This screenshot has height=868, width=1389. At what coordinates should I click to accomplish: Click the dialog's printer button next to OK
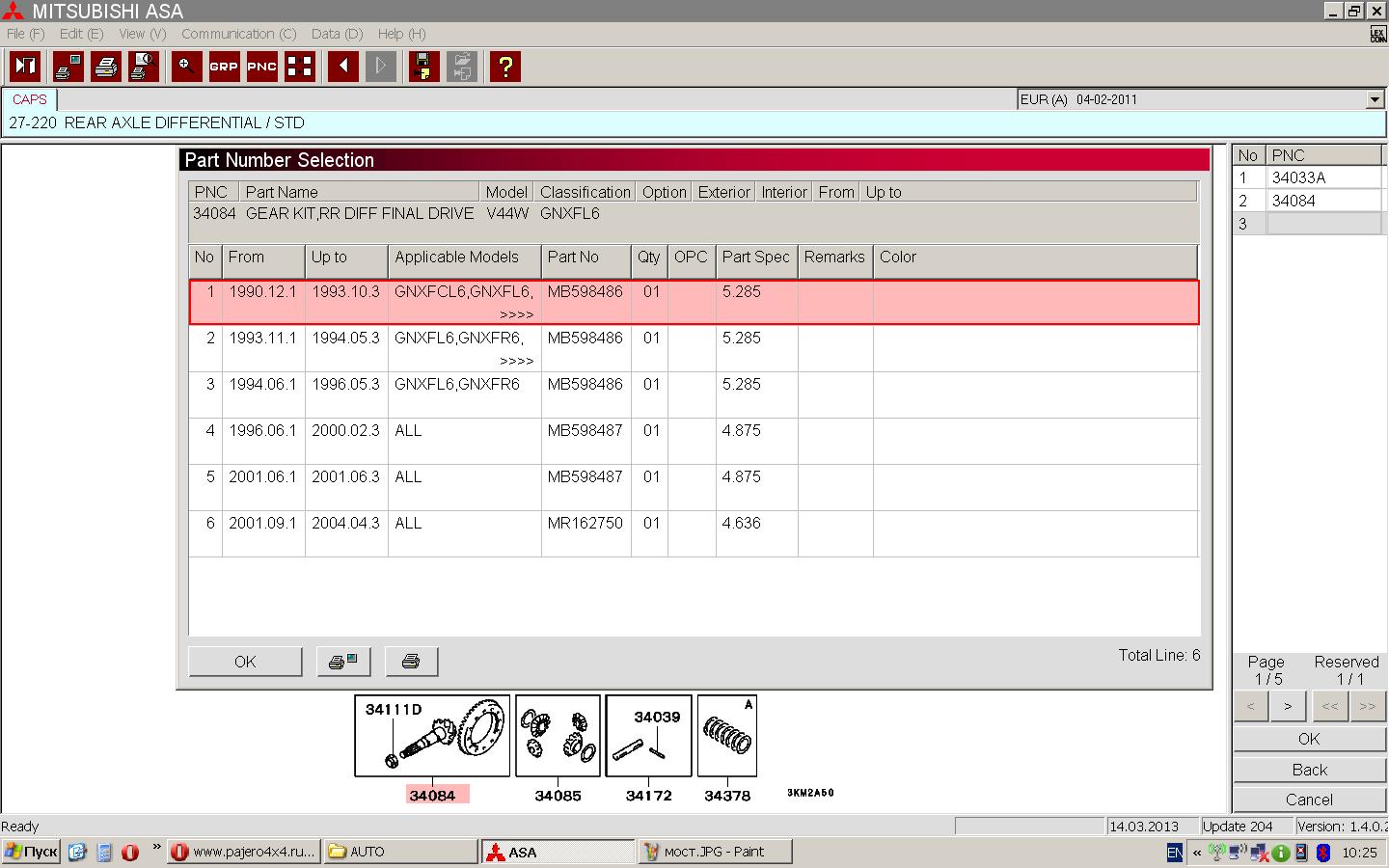pyautogui.click(x=411, y=662)
